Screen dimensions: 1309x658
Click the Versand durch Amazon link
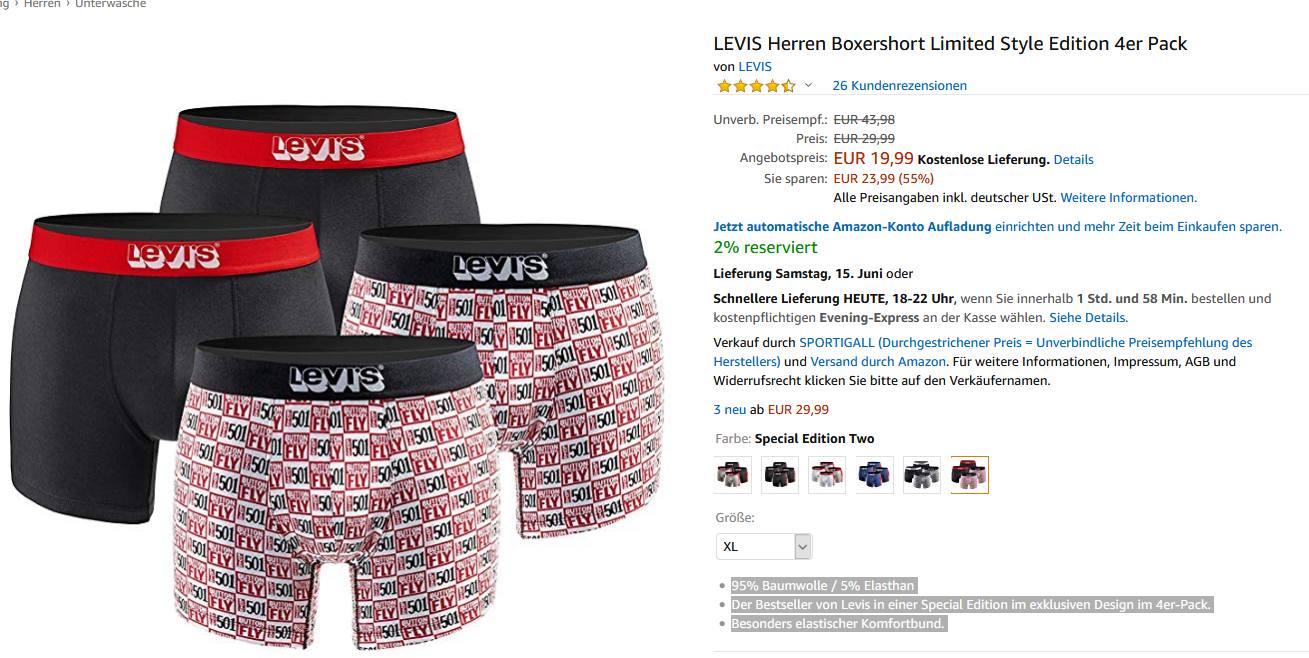pos(878,362)
